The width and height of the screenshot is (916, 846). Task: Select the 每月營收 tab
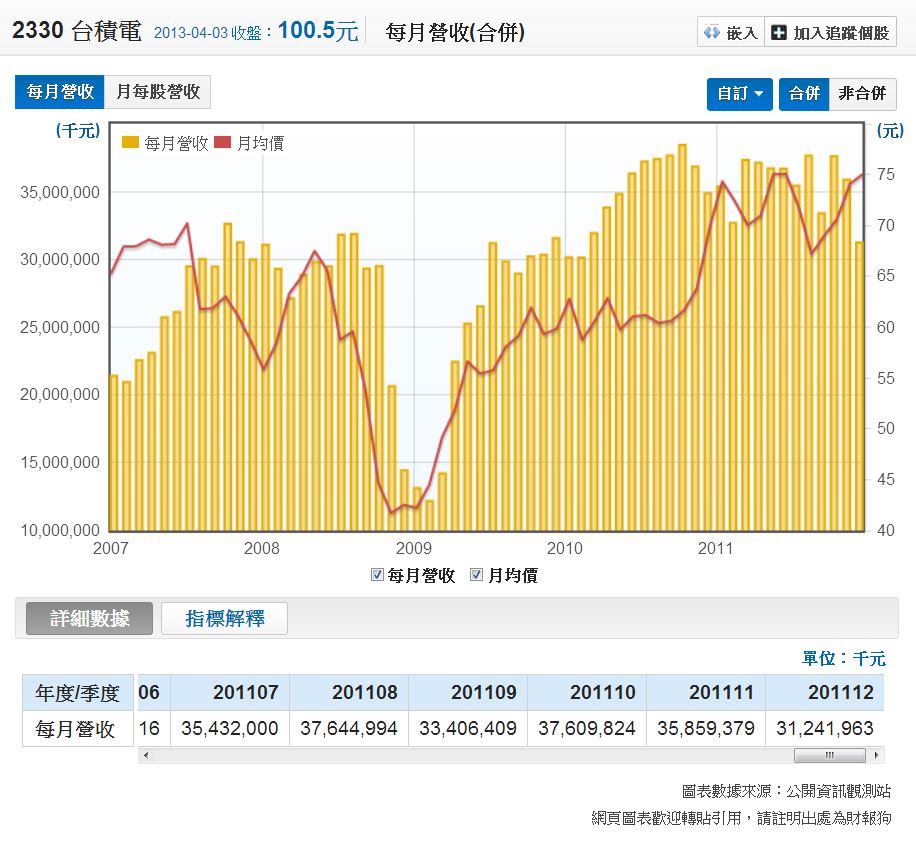click(60, 92)
